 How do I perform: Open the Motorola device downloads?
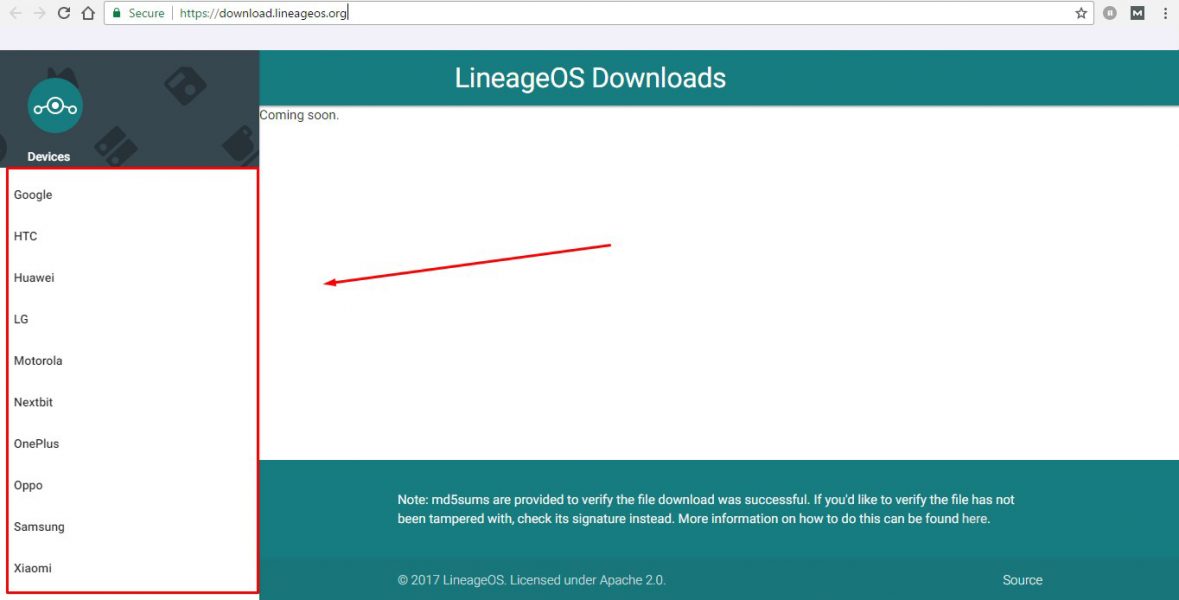coord(38,360)
